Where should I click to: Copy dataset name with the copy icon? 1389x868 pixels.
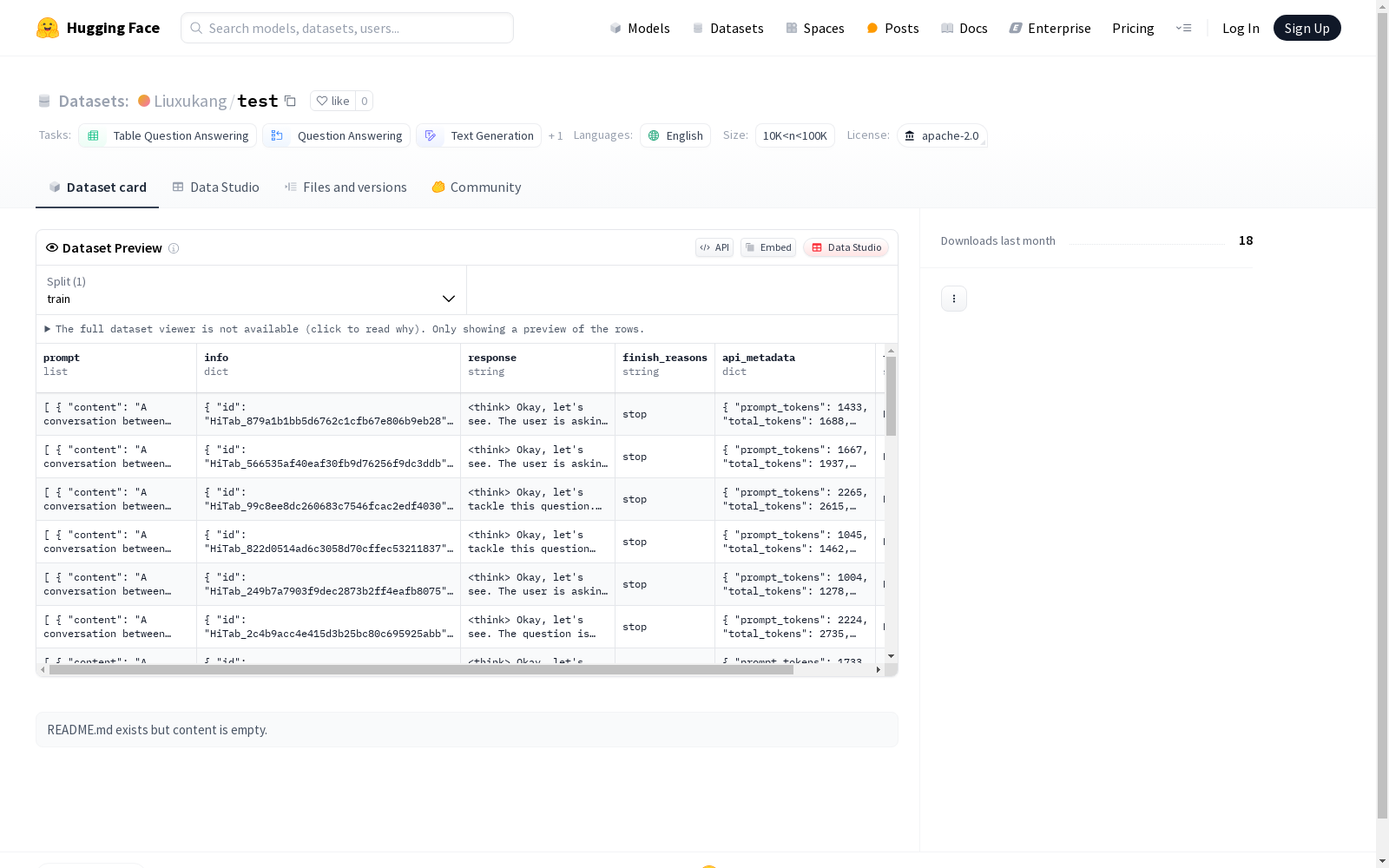tap(291, 101)
